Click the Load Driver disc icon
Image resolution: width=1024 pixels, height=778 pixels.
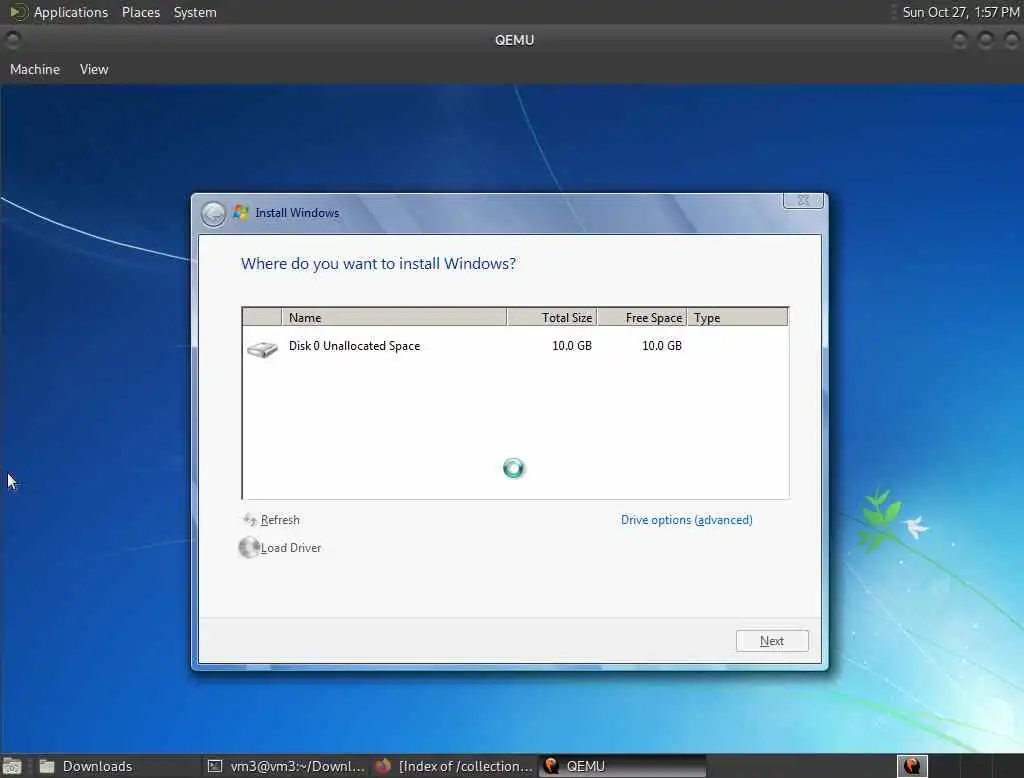[248, 547]
